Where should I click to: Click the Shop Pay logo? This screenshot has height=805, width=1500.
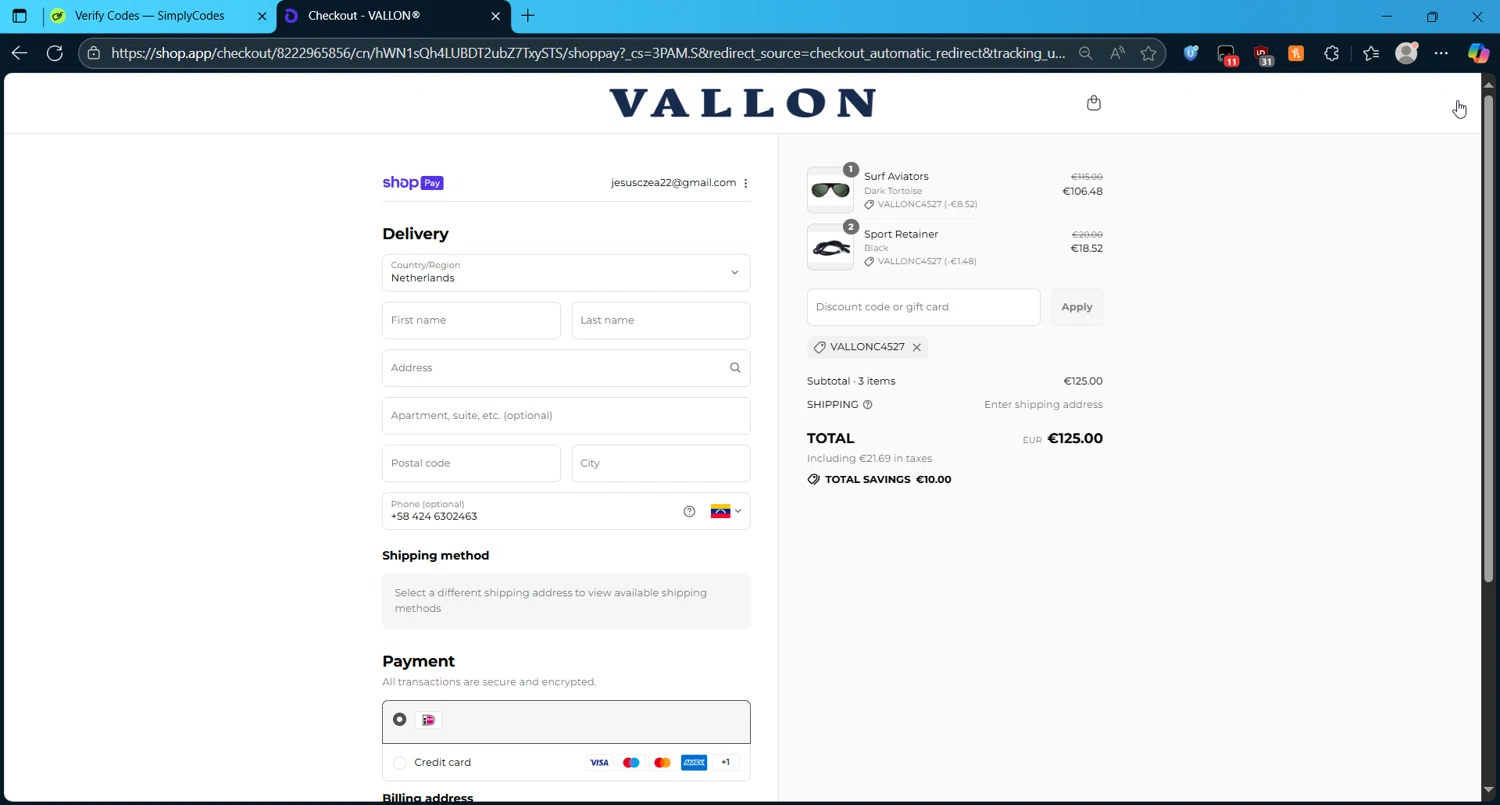click(413, 183)
